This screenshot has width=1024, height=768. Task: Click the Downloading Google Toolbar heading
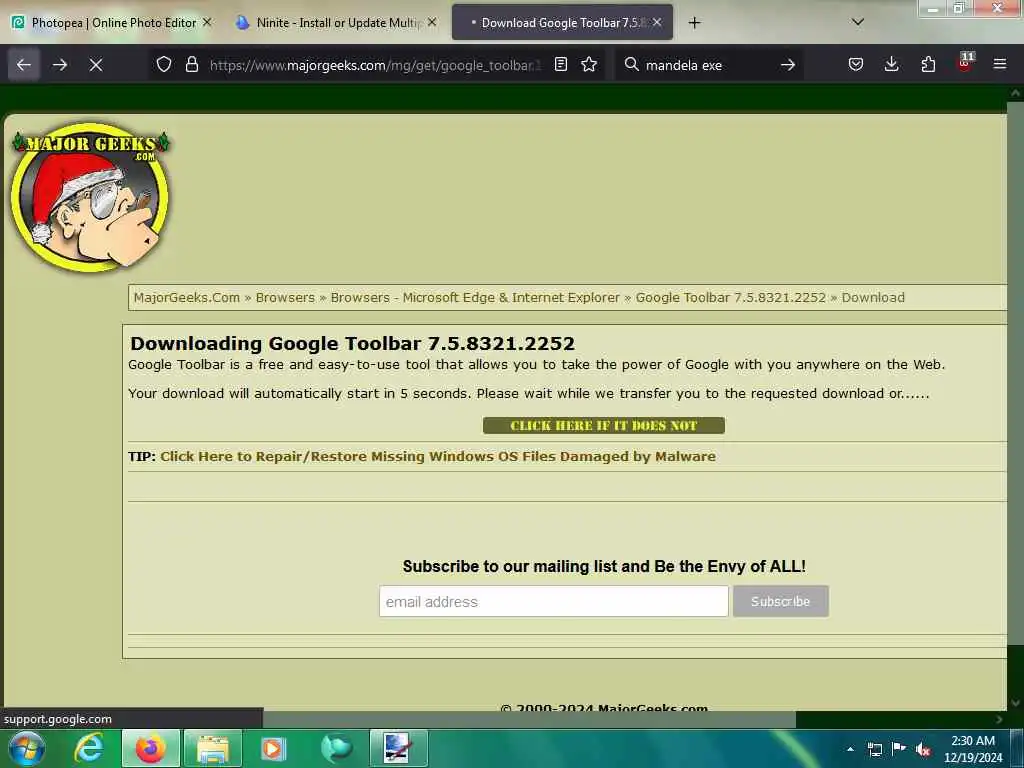[x=353, y=344]
